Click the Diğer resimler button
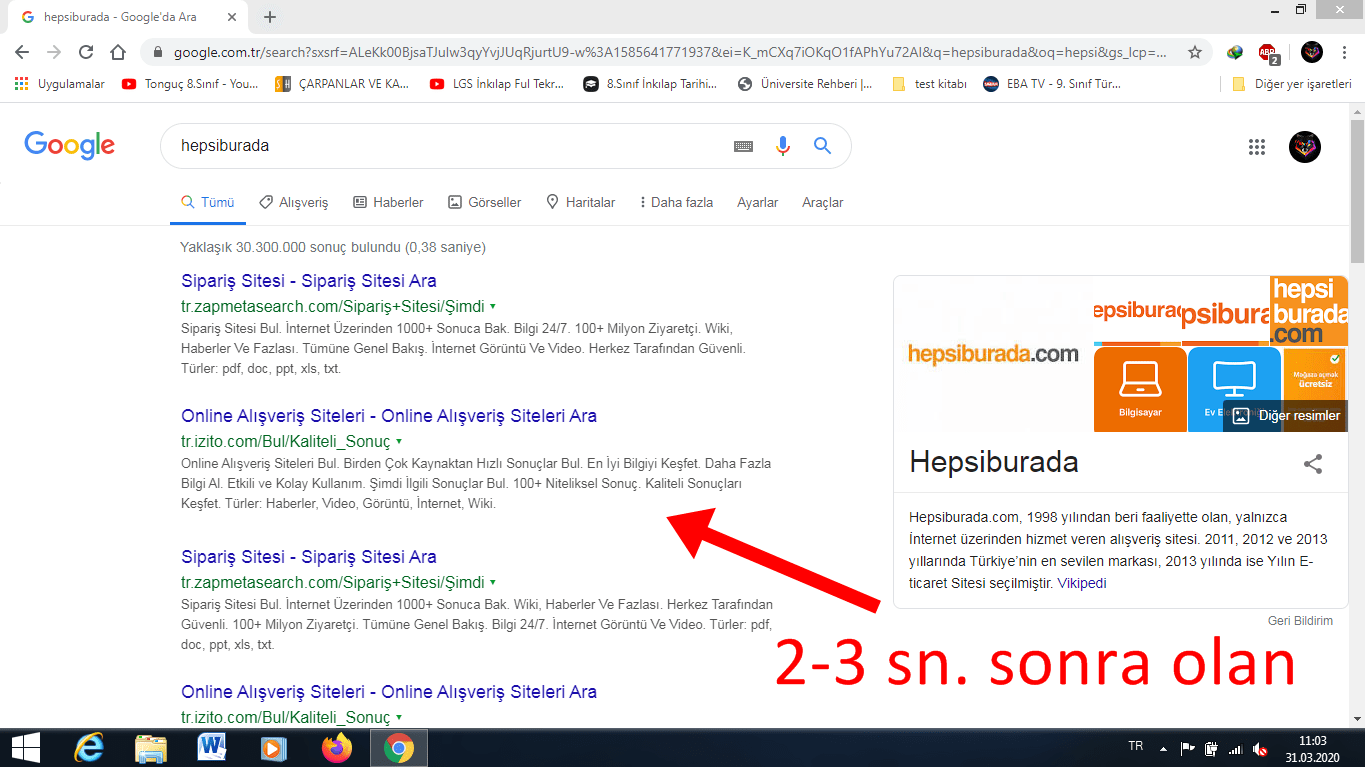This screenshot has height=767, width=1365. tap(1286, 416)
